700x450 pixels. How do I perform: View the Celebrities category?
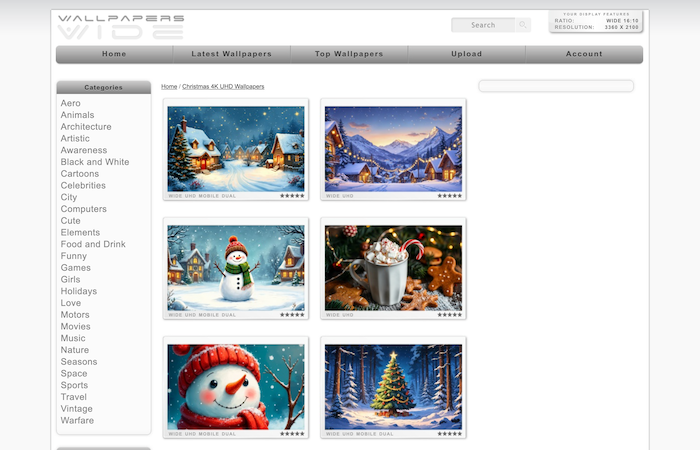tap(83, 185)
